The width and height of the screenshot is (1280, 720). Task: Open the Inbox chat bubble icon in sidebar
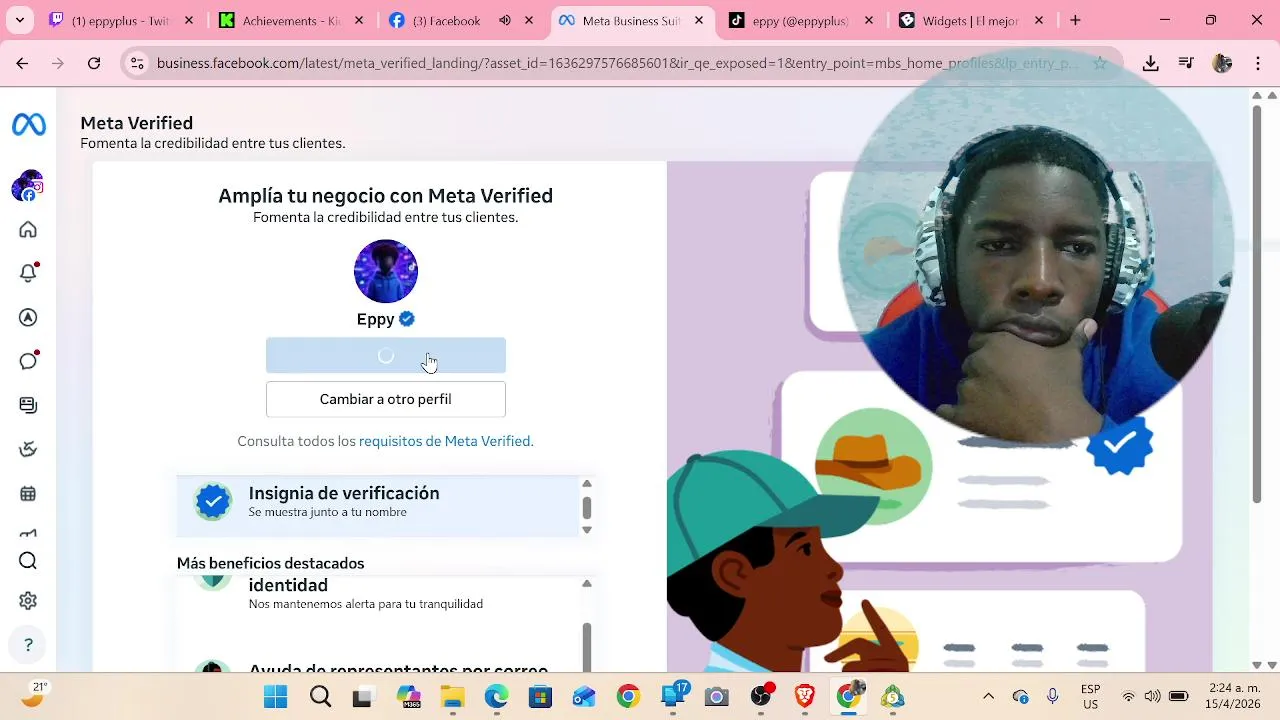coord(28,361)
